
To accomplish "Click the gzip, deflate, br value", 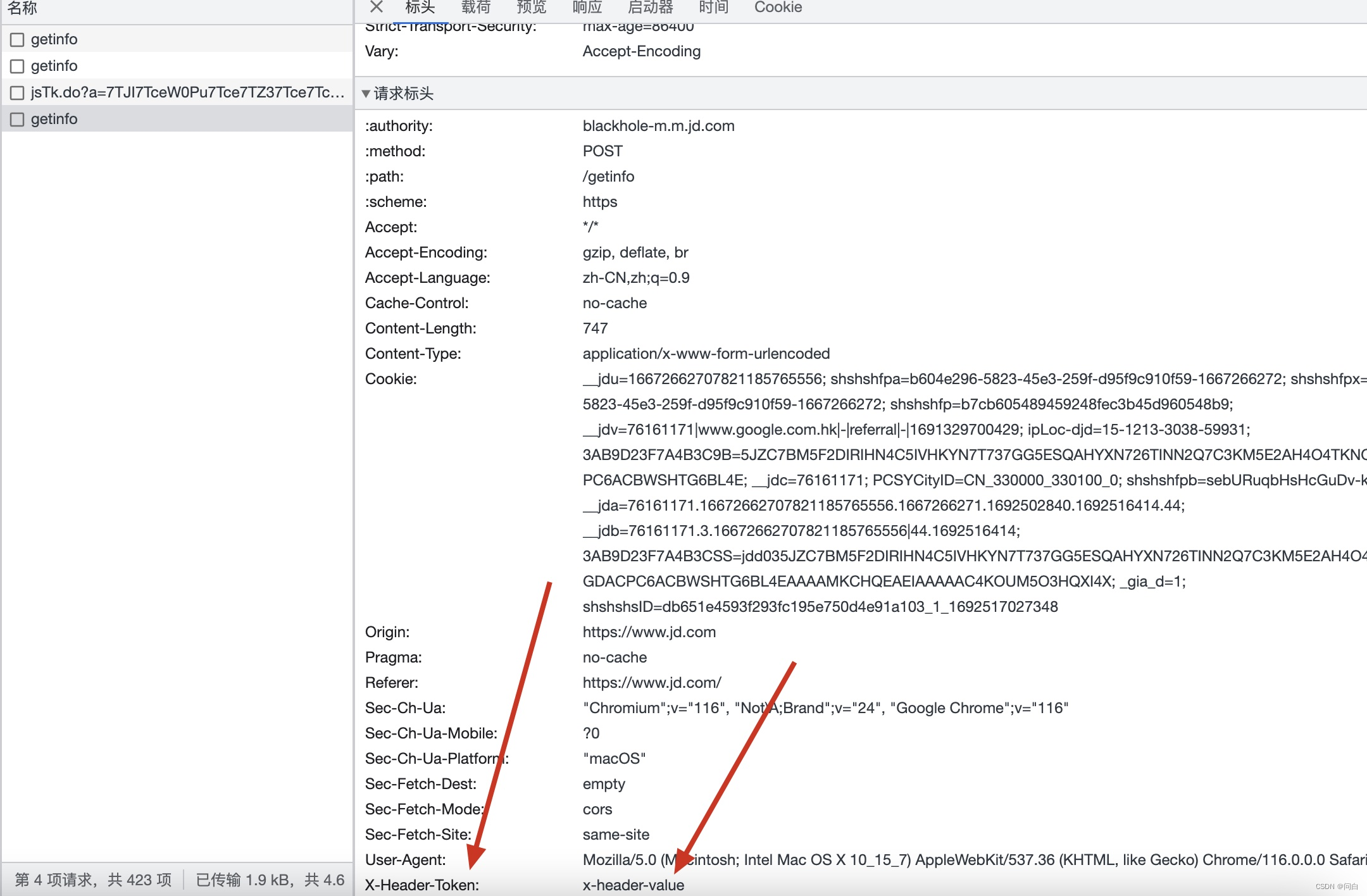I will (x=635, y=252).
